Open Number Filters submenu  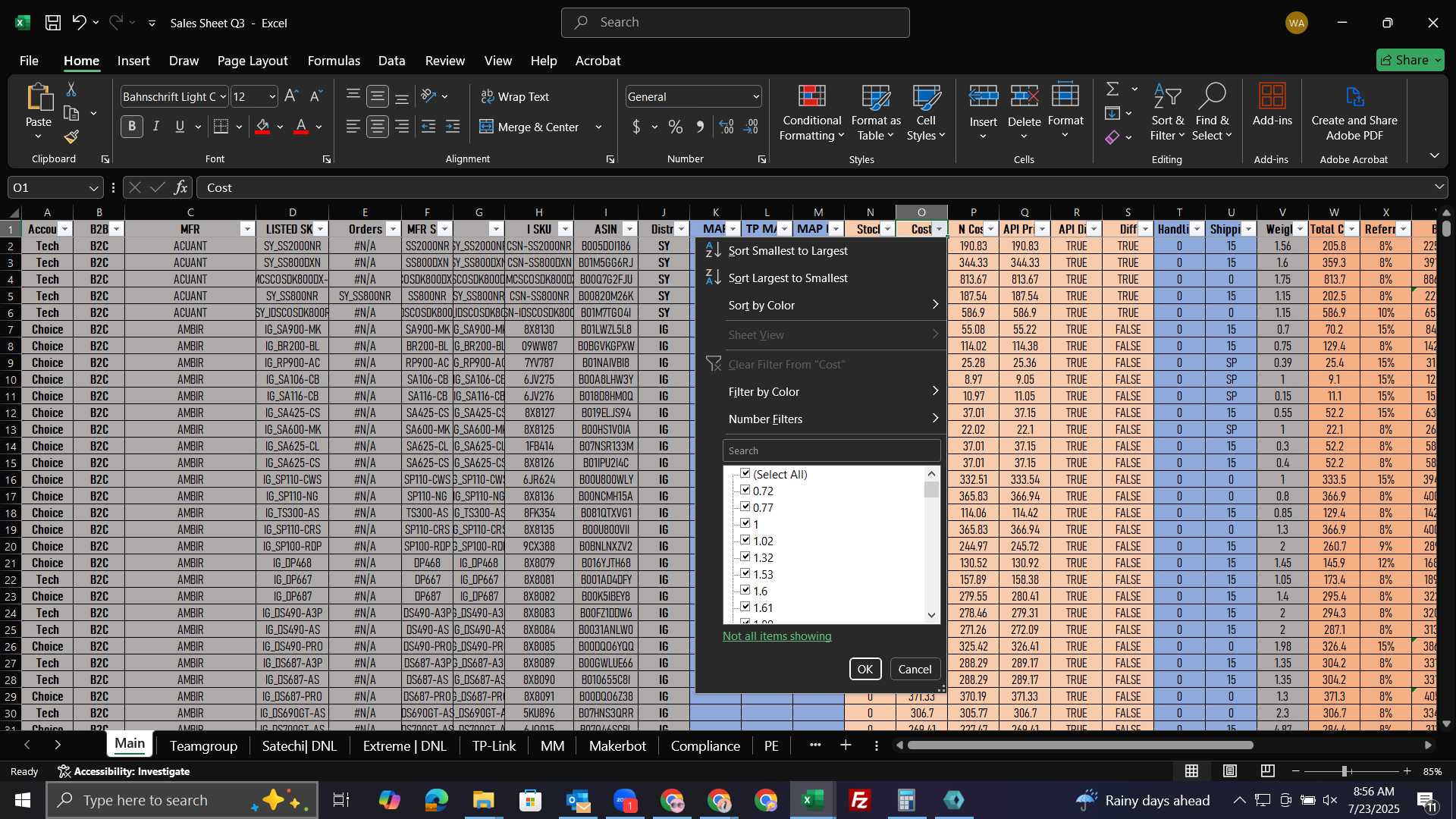tap(822, 419)
